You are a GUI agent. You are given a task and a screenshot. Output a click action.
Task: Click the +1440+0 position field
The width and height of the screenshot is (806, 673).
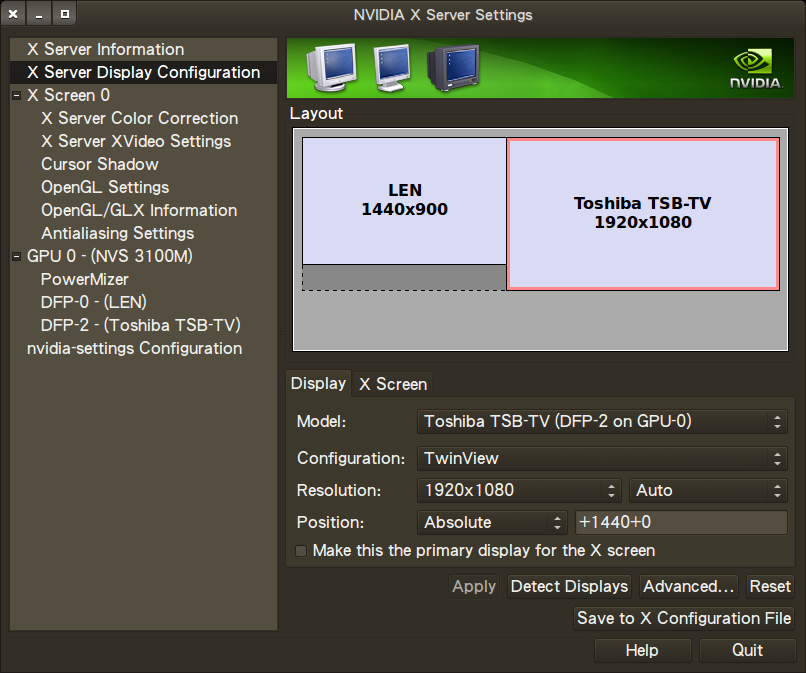click(x=681, y=523)
